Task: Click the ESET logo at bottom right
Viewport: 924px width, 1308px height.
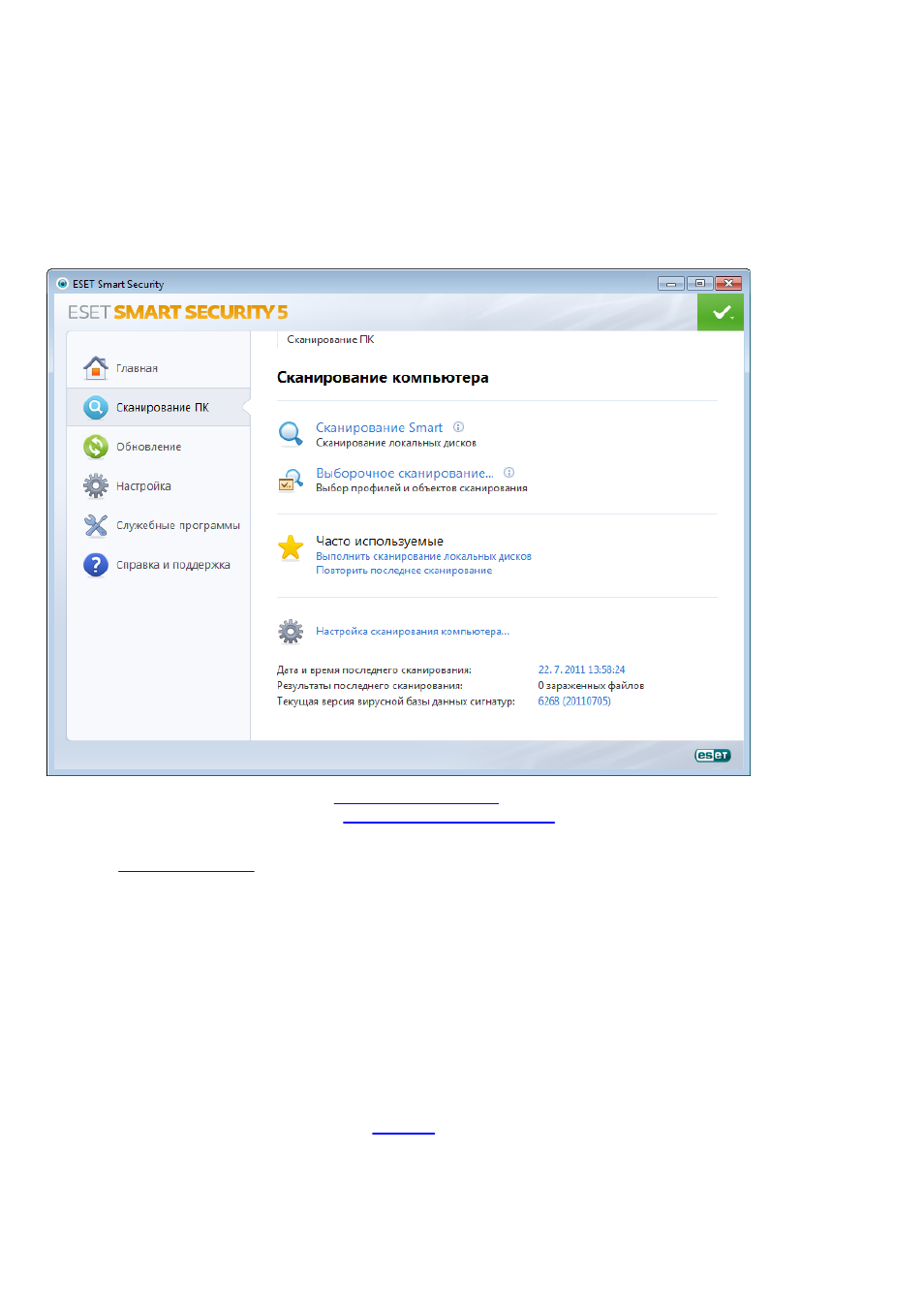Action: click(713, 756)
